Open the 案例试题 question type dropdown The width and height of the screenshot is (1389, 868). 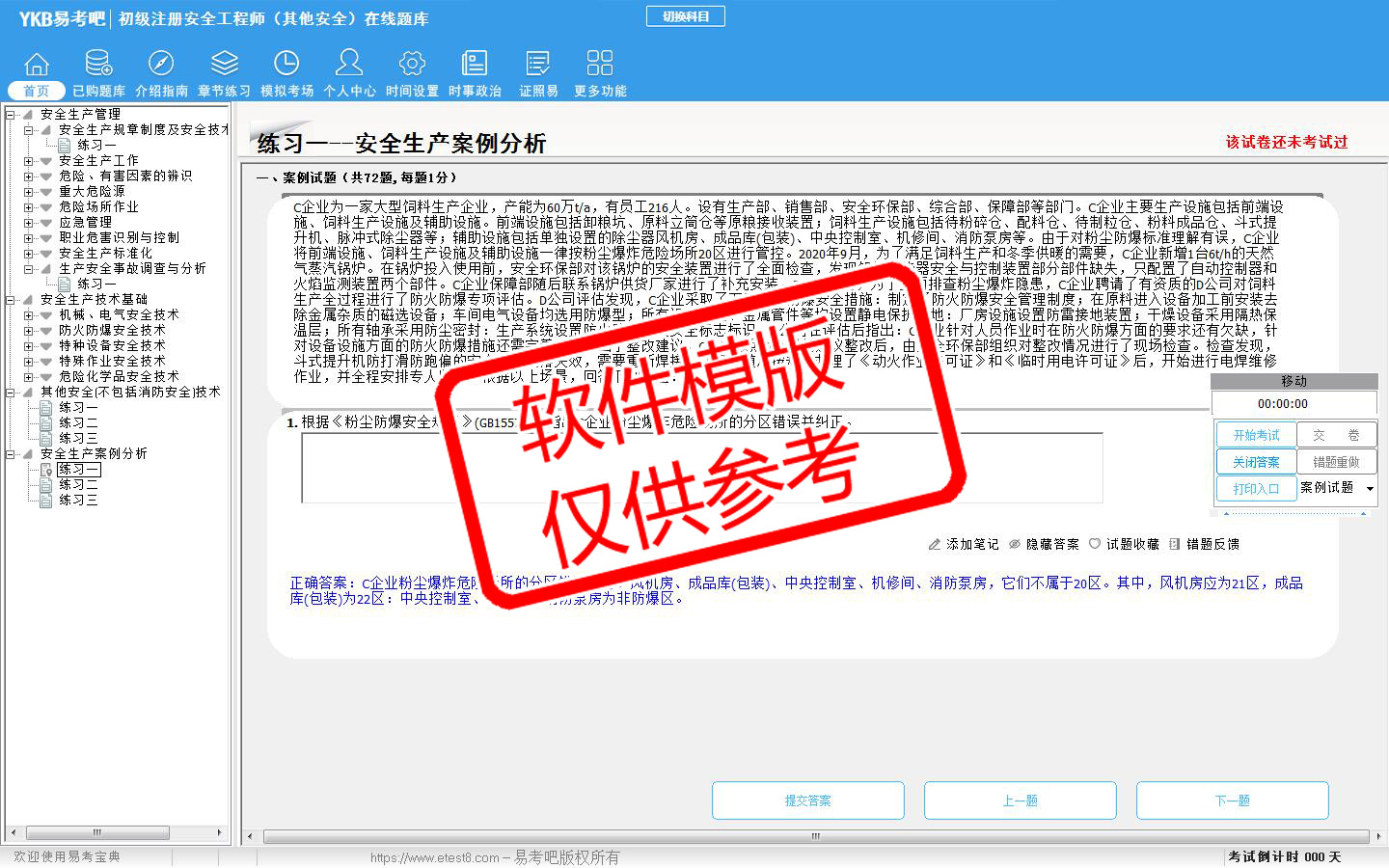pyautogui.click(x=1369, y=489)
